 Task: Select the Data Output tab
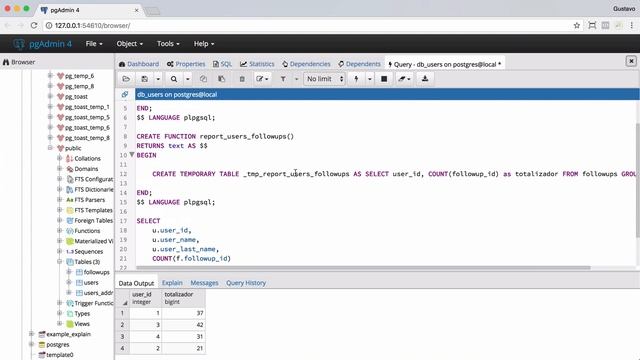coord(136,283)
